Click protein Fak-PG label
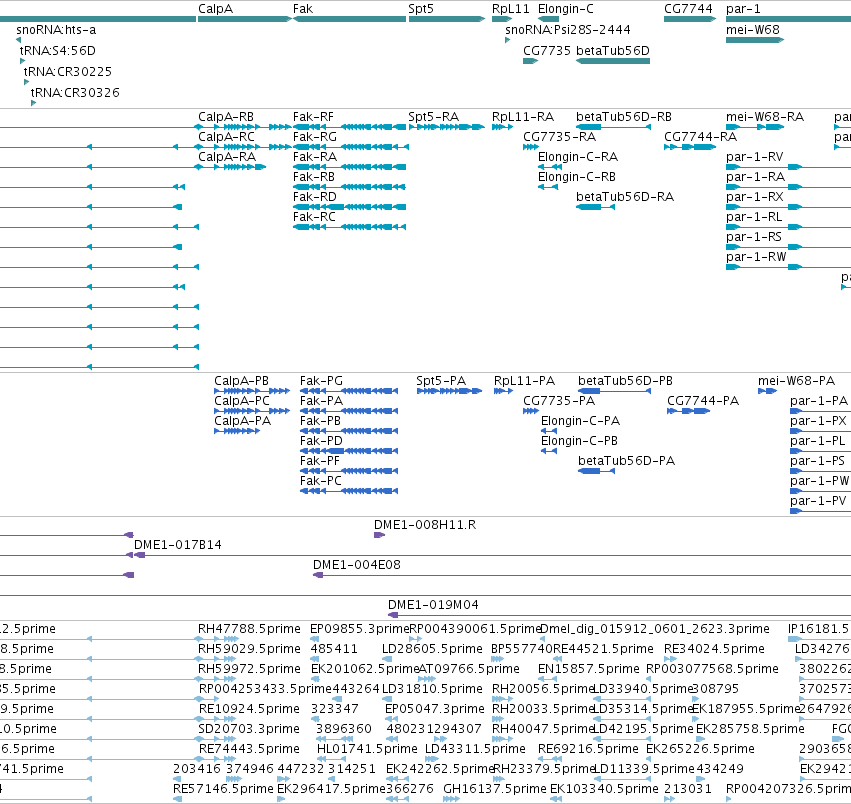 point(321,381)
